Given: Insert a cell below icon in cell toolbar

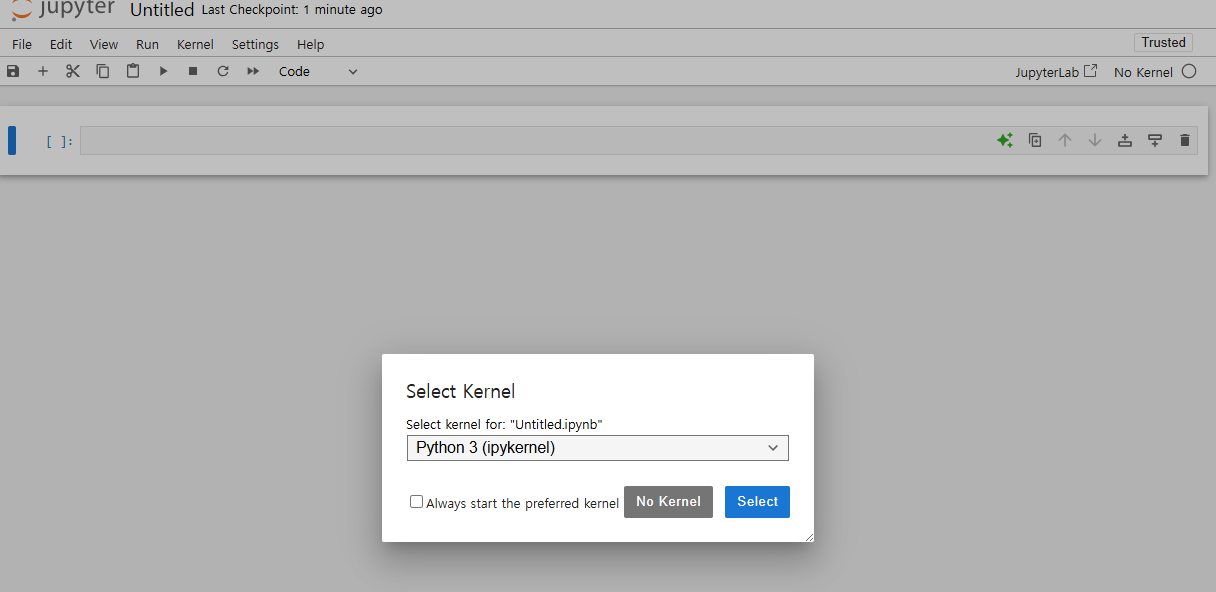Looking at the screenshot, I should (x=1155, y=141).
